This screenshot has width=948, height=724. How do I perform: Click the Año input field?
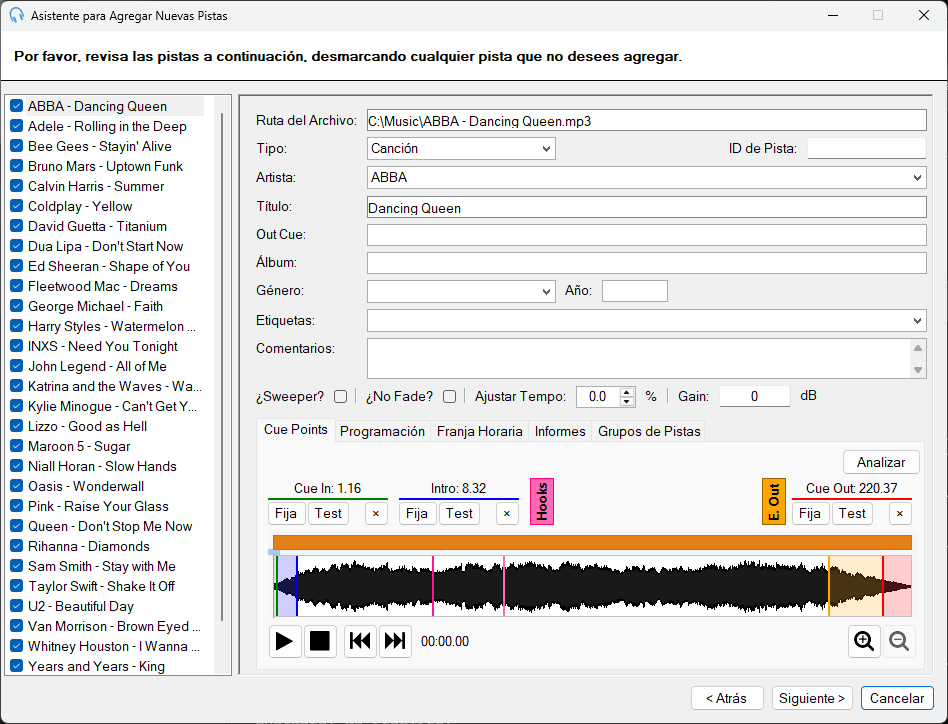[x=635, y=291]
